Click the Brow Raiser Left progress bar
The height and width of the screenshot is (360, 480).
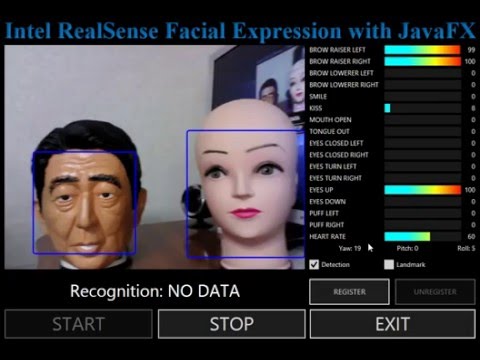[423, 50]
